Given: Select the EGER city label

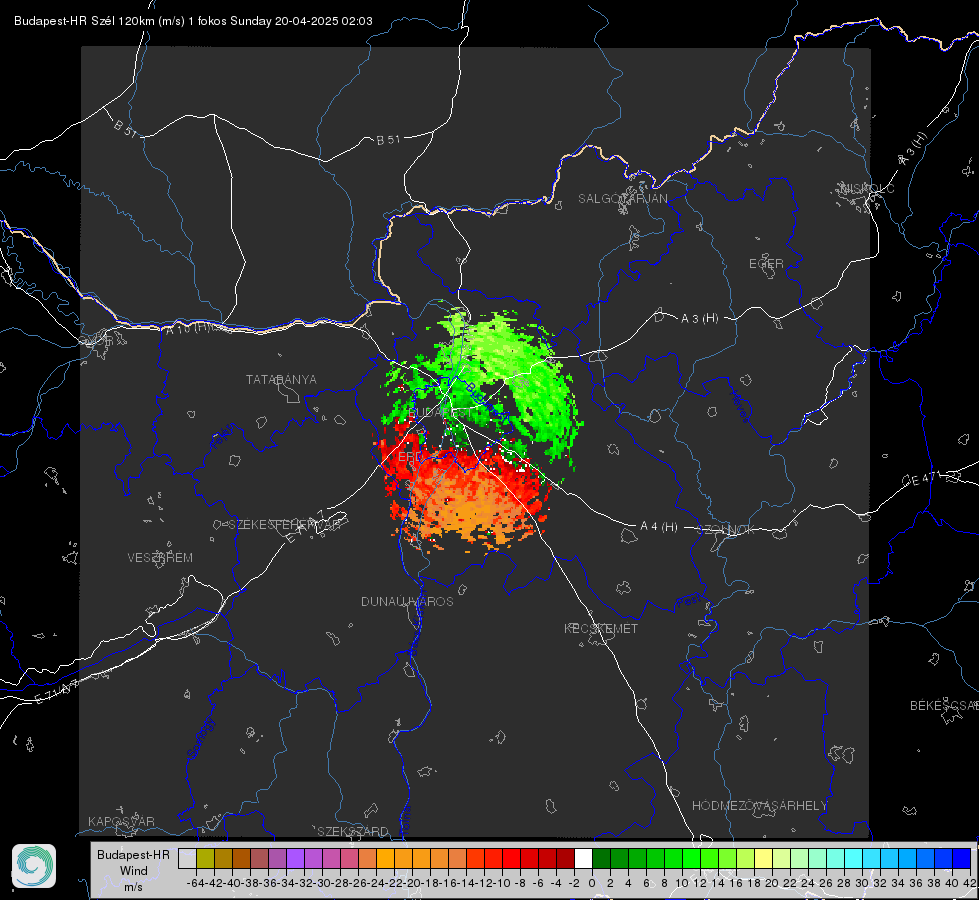Looking at the screenshot, I should (x=766, y=264).
